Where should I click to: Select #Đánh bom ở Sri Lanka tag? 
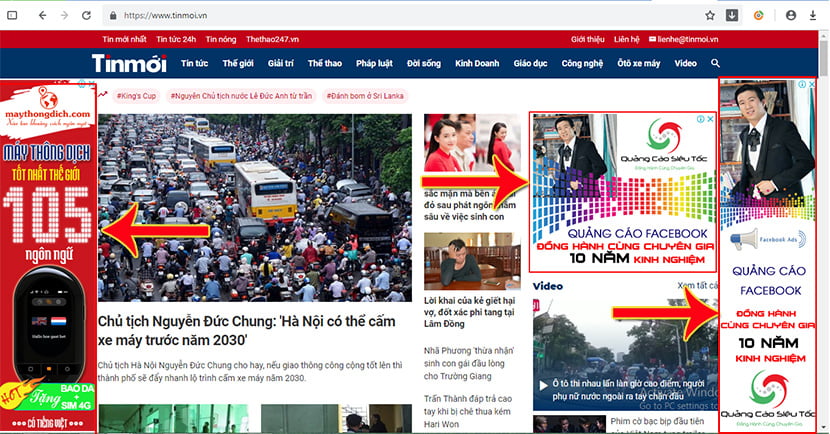(x=365, y=96)
